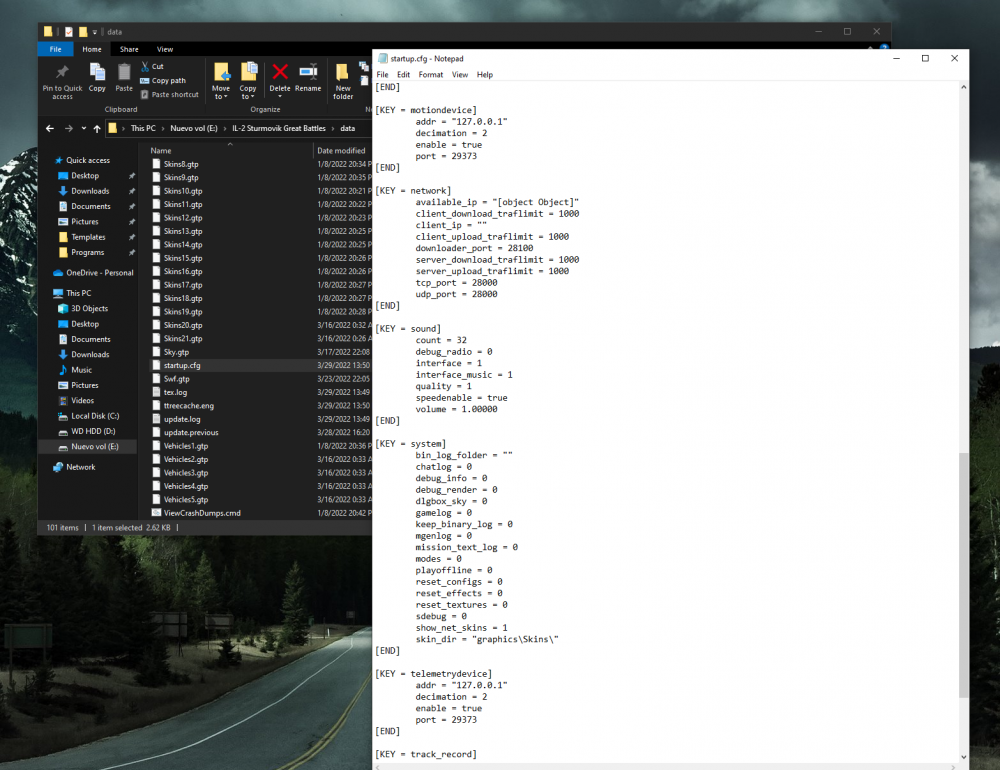Click the Rename icon in Organize group
The image size is (1000, 770).
(x=308, y=72)
